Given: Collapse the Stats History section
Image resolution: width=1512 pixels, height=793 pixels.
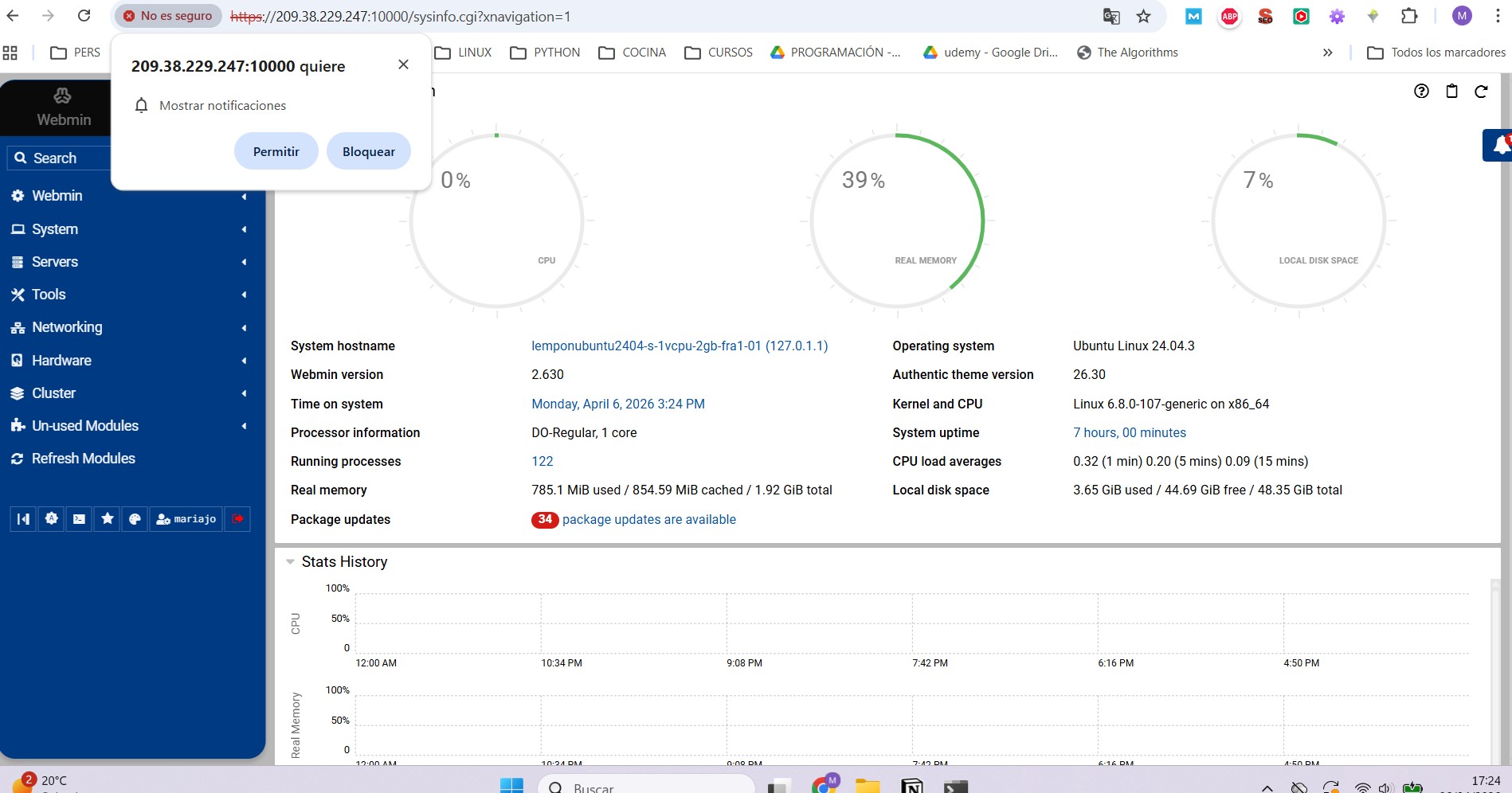Looking at the screenshot, I should [x=291, y=562].
